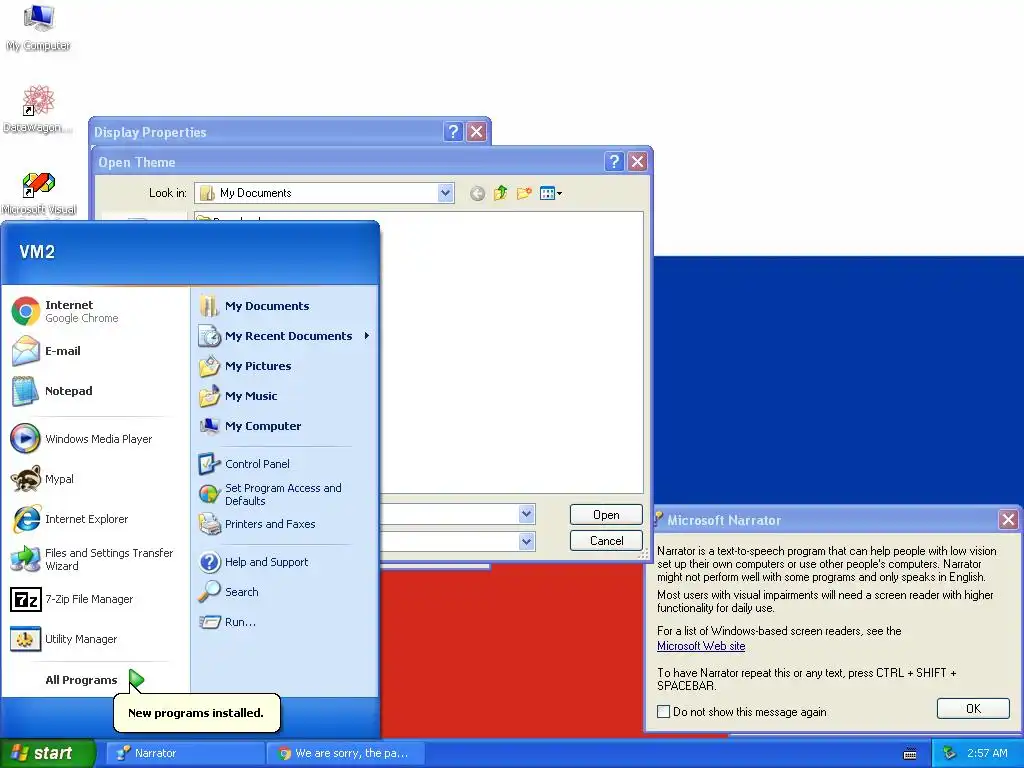Click the Display Properties help button

[x=453, y=132]
